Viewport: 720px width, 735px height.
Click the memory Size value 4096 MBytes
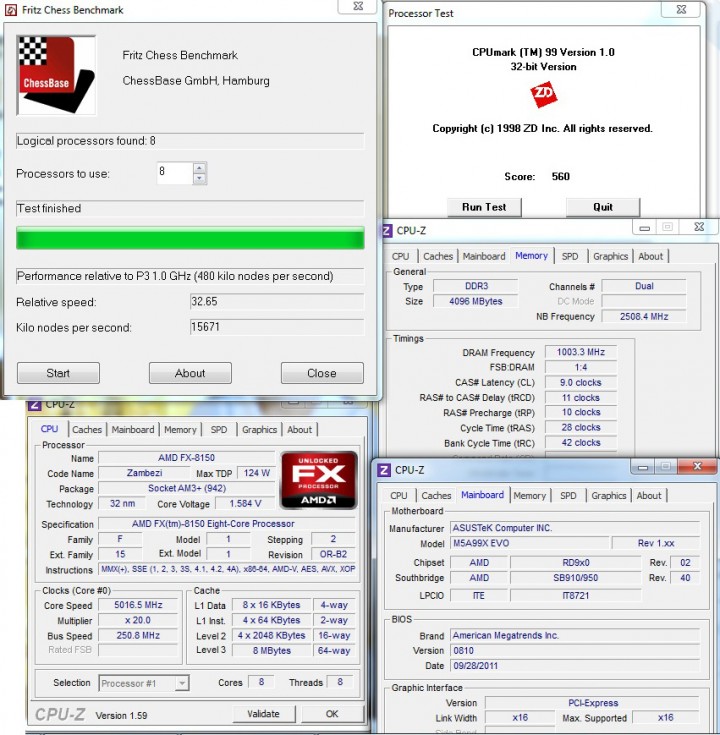click(476, 301)
